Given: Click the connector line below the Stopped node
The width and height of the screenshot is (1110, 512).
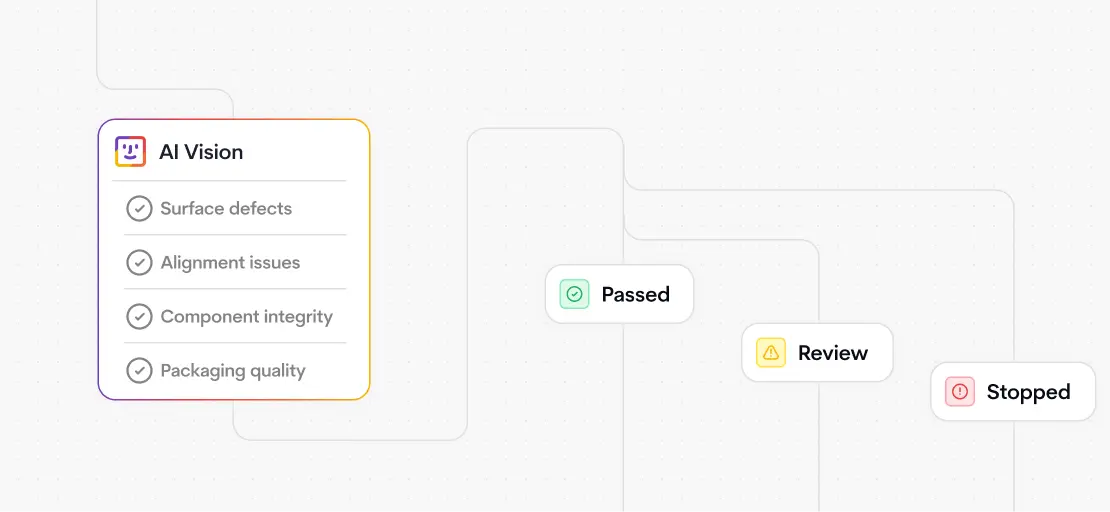Looking at the screenshot, I should [1014, 470].
